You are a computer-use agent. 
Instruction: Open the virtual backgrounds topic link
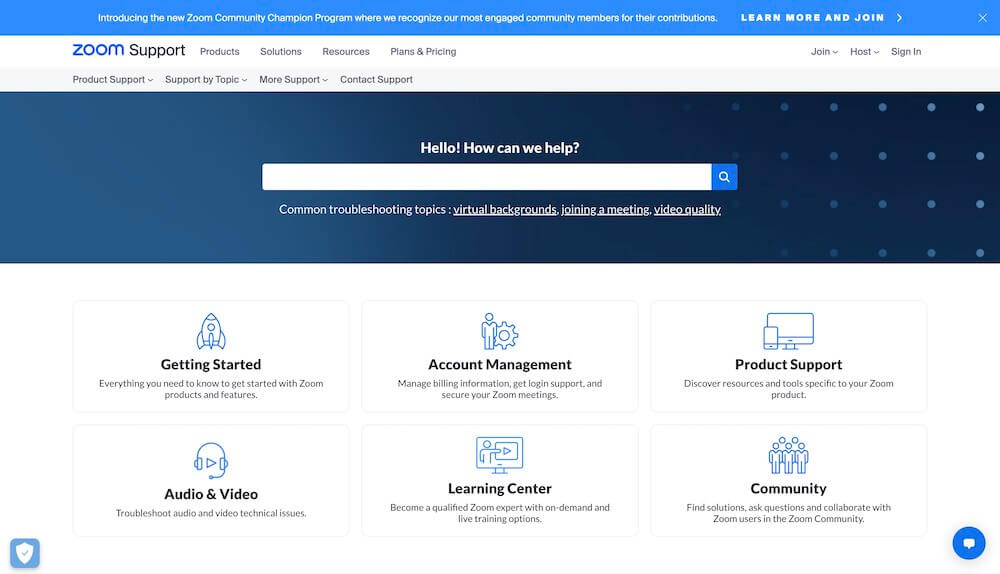click(504, 209)
